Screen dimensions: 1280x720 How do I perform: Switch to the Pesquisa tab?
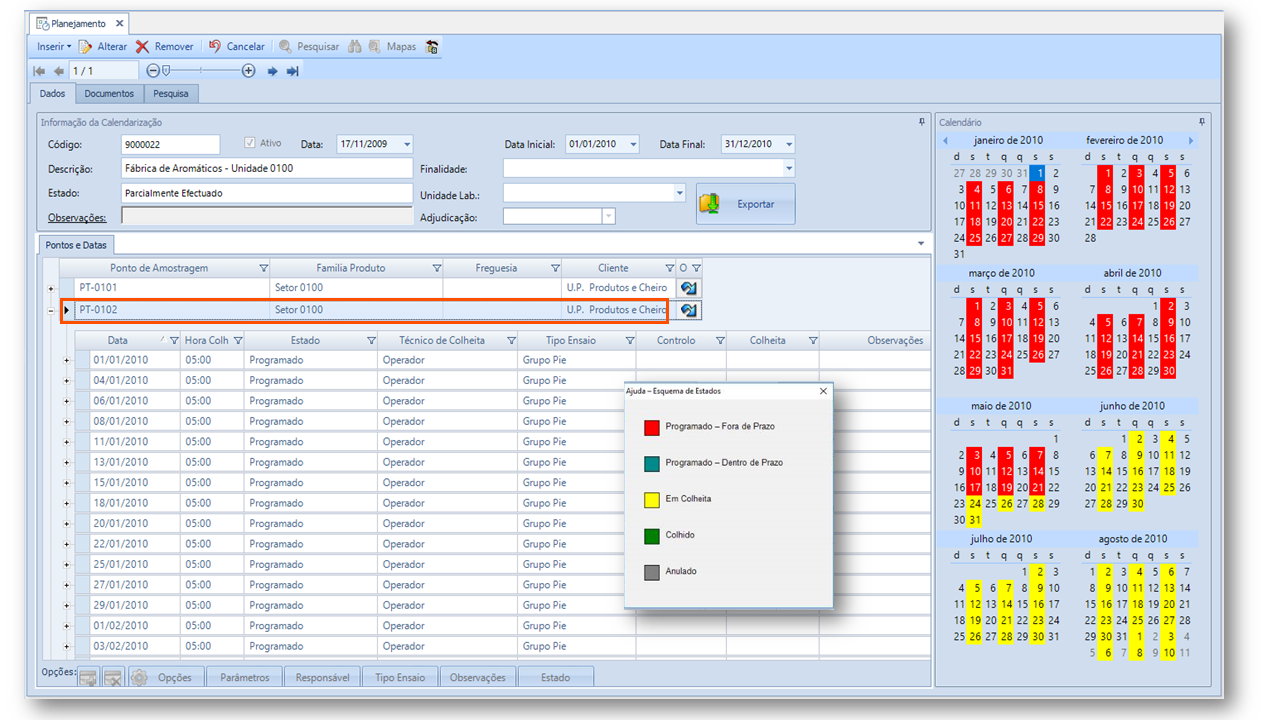[x=171, y=94]
